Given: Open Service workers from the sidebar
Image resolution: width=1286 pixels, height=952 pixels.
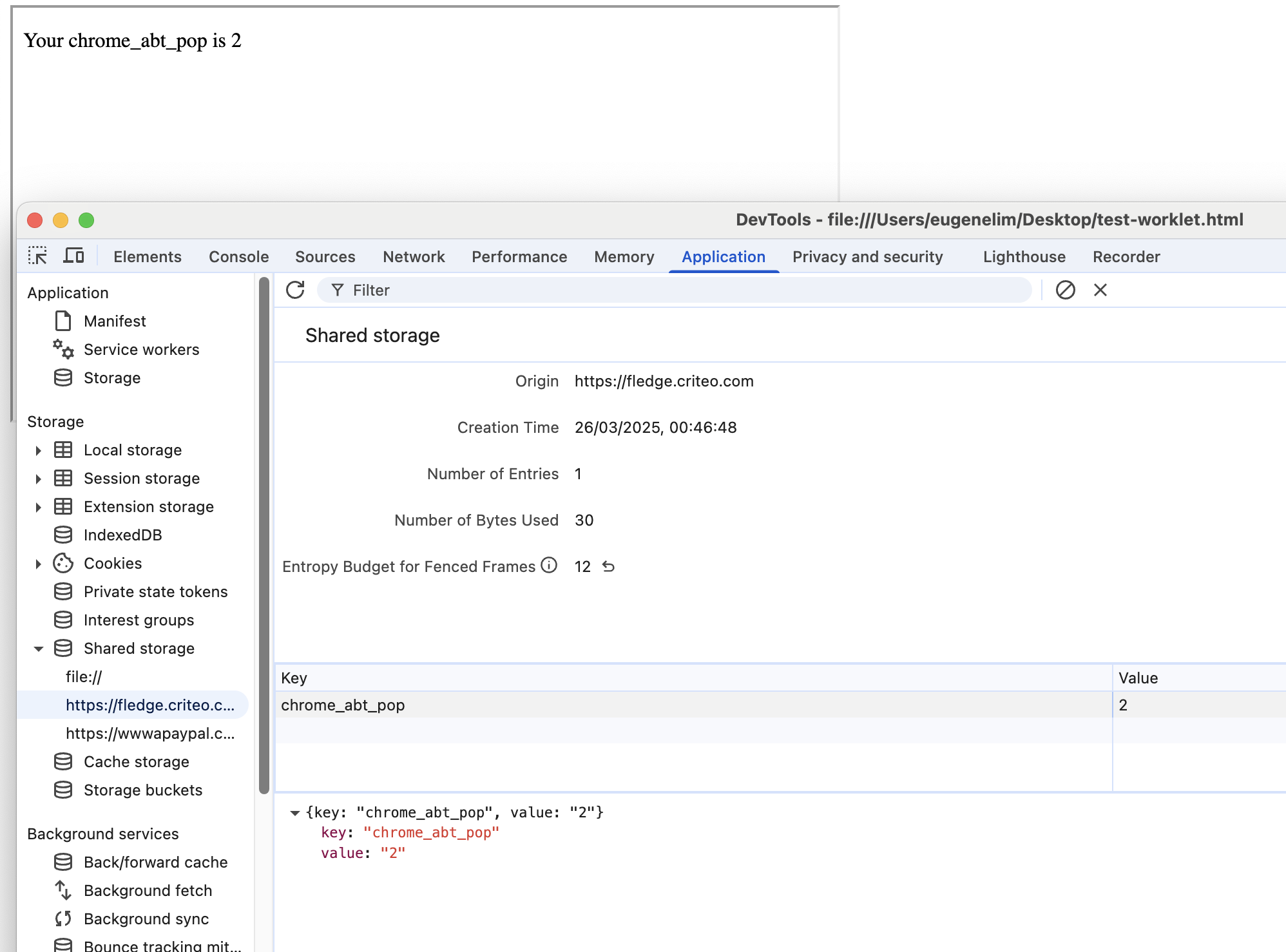Looking at the screenshot, I should pos(142,349).
